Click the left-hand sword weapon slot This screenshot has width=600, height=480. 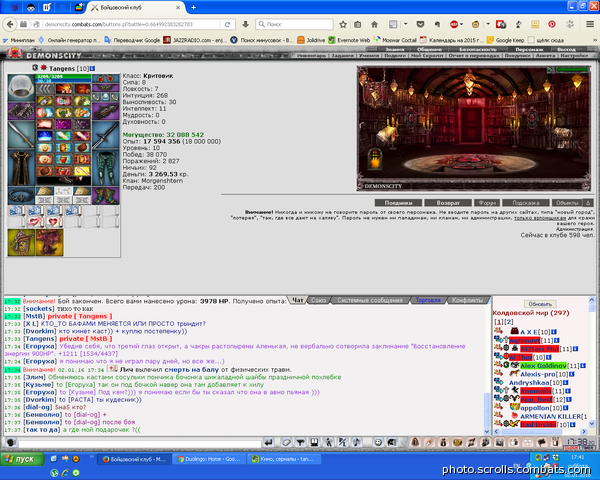21,135
